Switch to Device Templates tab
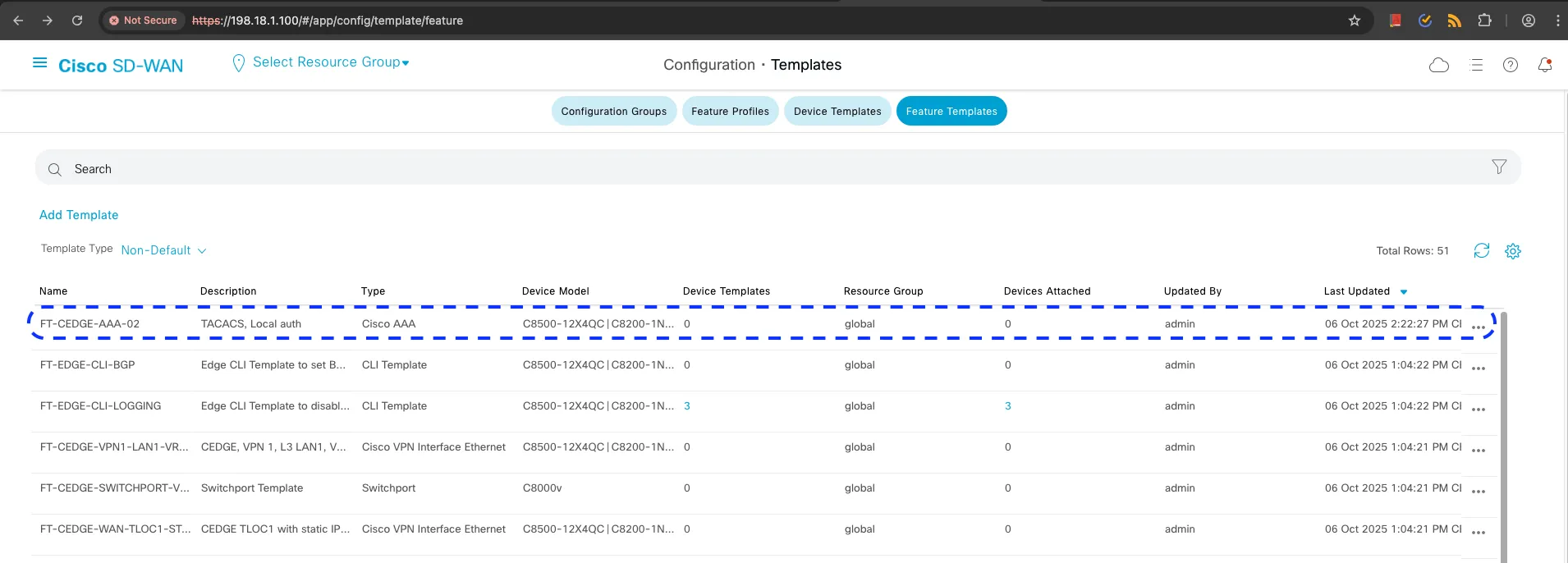 click(x=837, y=111)
